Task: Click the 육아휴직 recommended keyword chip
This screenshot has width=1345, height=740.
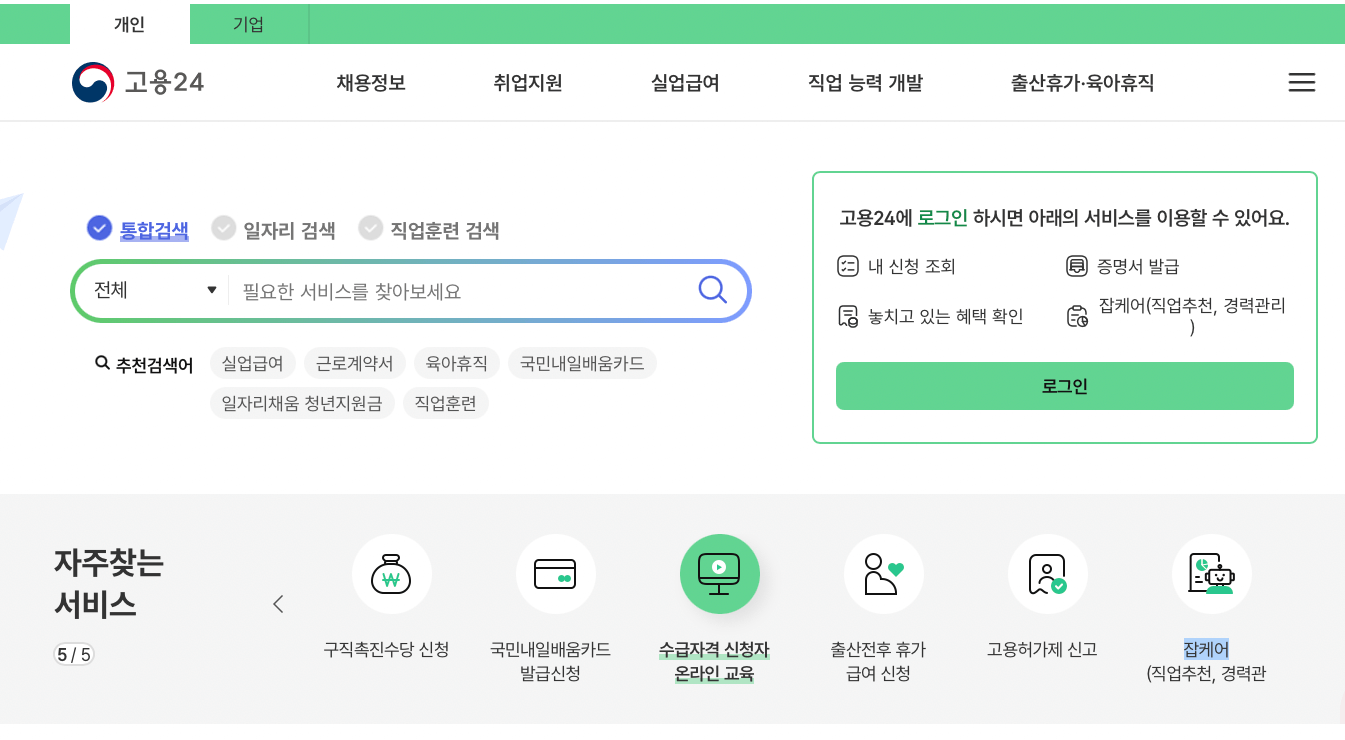Action: [457, 363]
